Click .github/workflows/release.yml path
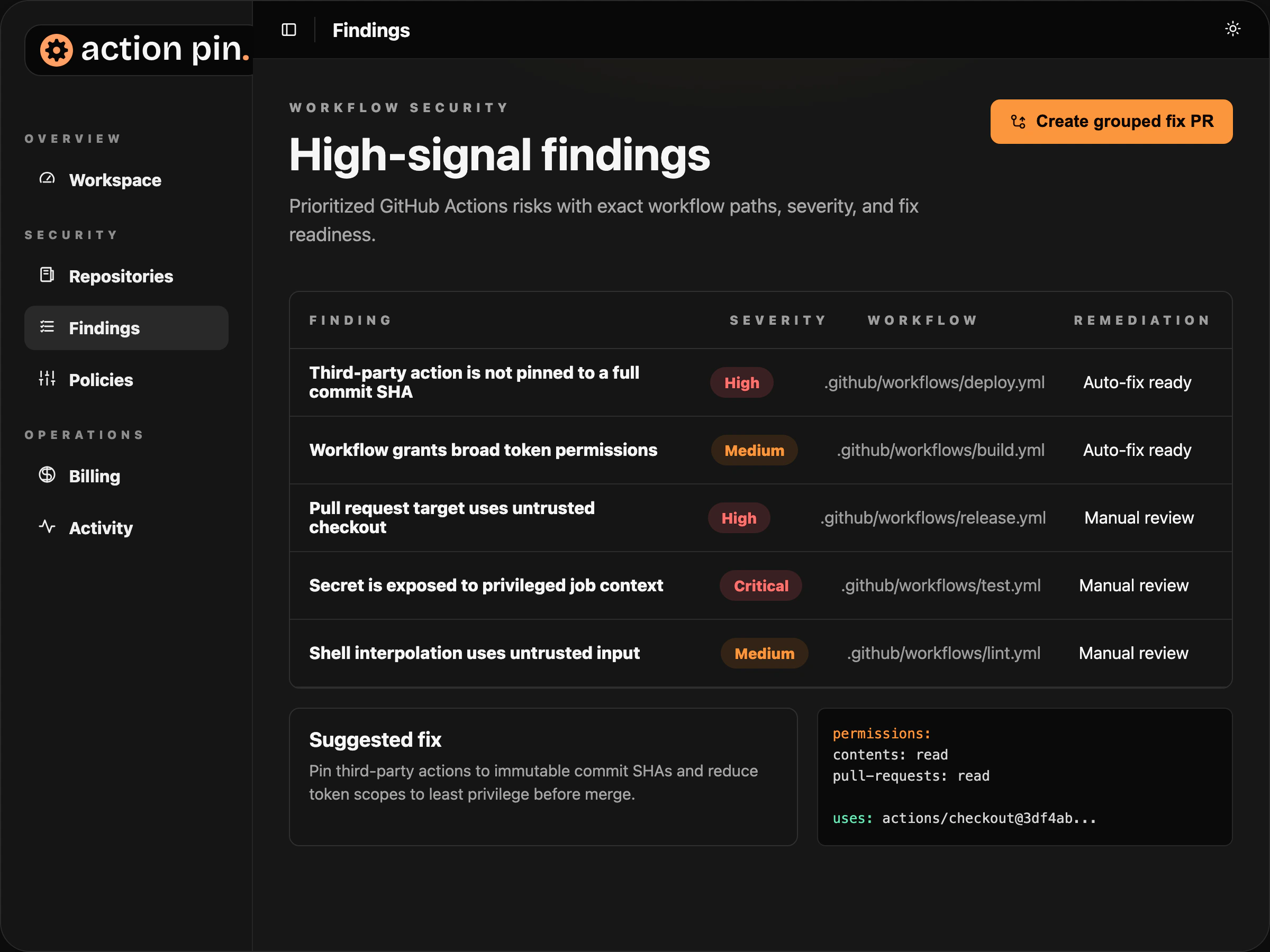 (x=933, y=518)
